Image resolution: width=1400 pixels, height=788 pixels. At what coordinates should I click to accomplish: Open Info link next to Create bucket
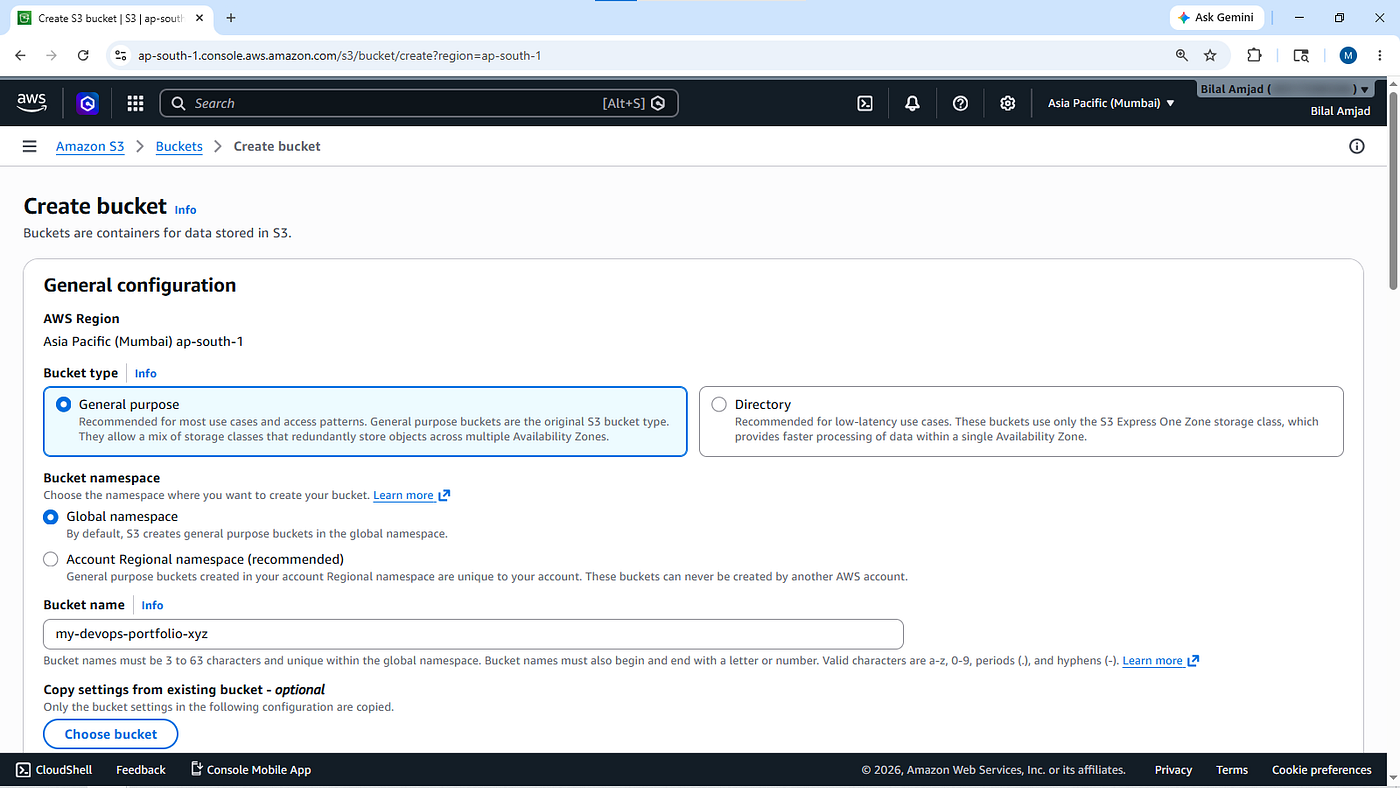pyautogui.click(x=185, y=210)
